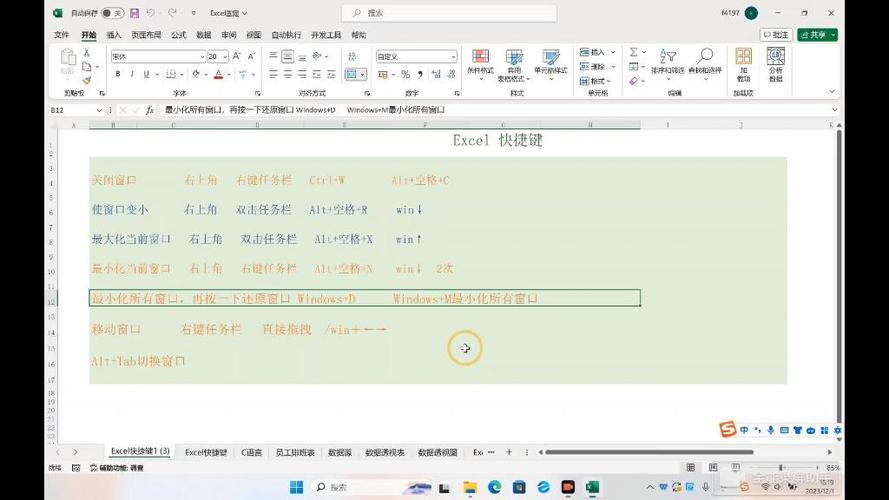Switch to the 公式 (Formulas) ribbon tab
Viewport: 889px width, 500px height.
pyautogui.click(x=179, y=35)
